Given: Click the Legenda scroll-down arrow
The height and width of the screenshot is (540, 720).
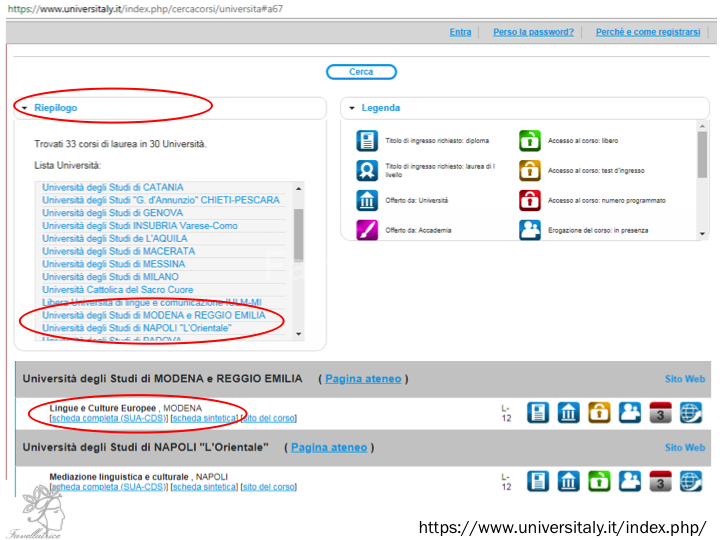Looking at the screenshot, I should 702,233.
